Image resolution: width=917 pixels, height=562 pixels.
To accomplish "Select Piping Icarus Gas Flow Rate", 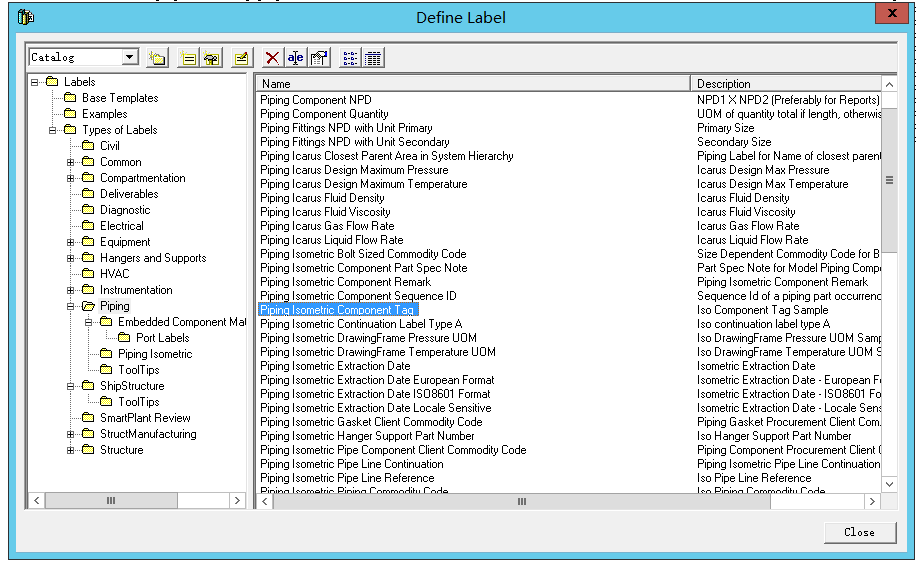I will [327, 226].
